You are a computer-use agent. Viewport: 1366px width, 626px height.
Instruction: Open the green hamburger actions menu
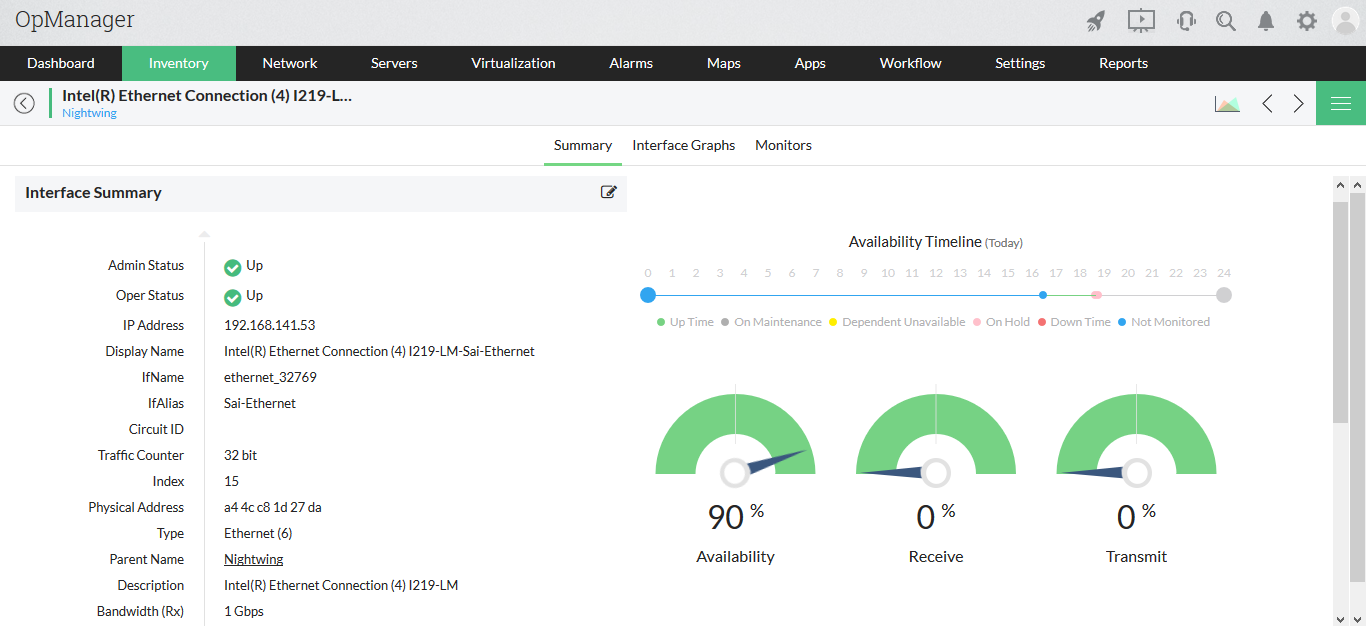pos(1341,103)
